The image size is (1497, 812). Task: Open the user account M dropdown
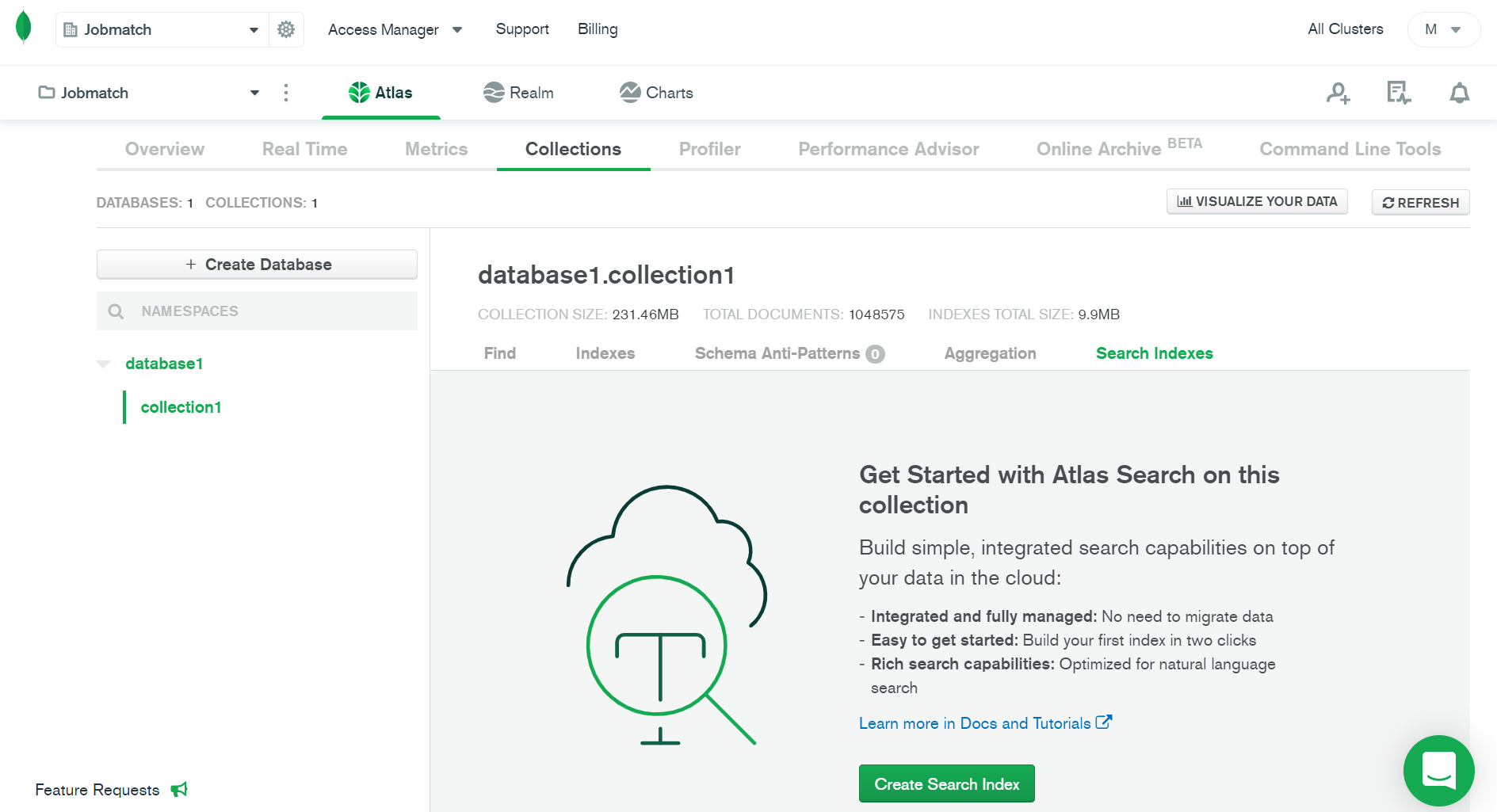click(1443, 29)
